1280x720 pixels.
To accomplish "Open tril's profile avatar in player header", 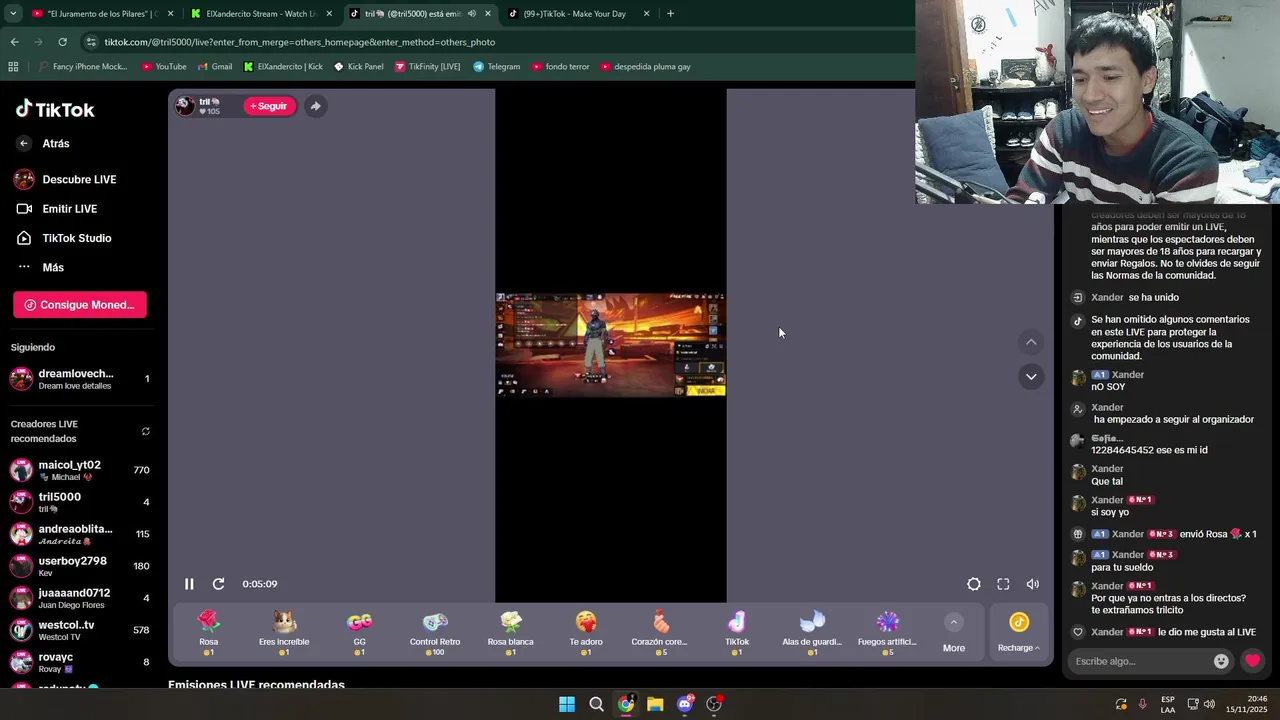I will point(185,106).
